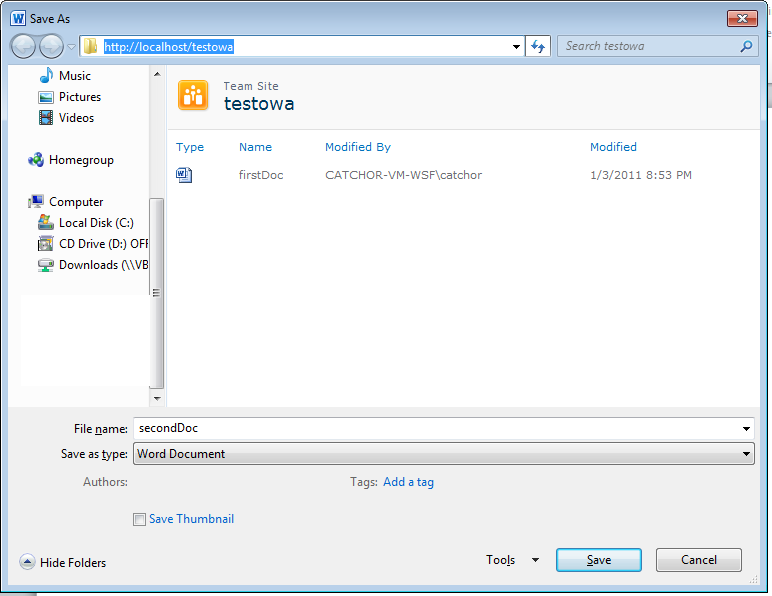Screen dimensions: 772x596
Task: Click the Pictures library icon
Action: click(x=46, y=97)
